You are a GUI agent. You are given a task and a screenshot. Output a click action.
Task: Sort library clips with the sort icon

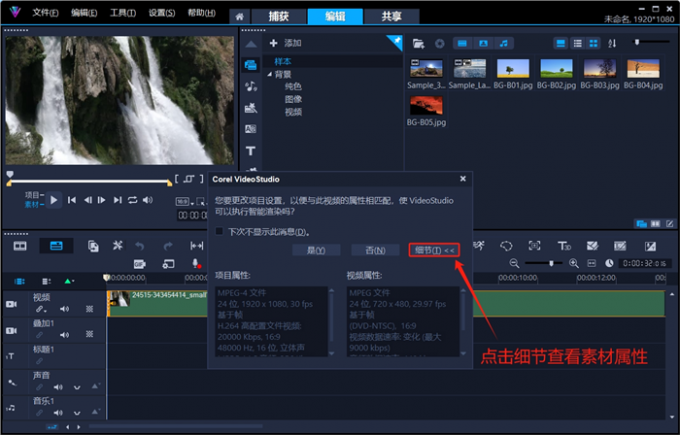tap(612, 43)
